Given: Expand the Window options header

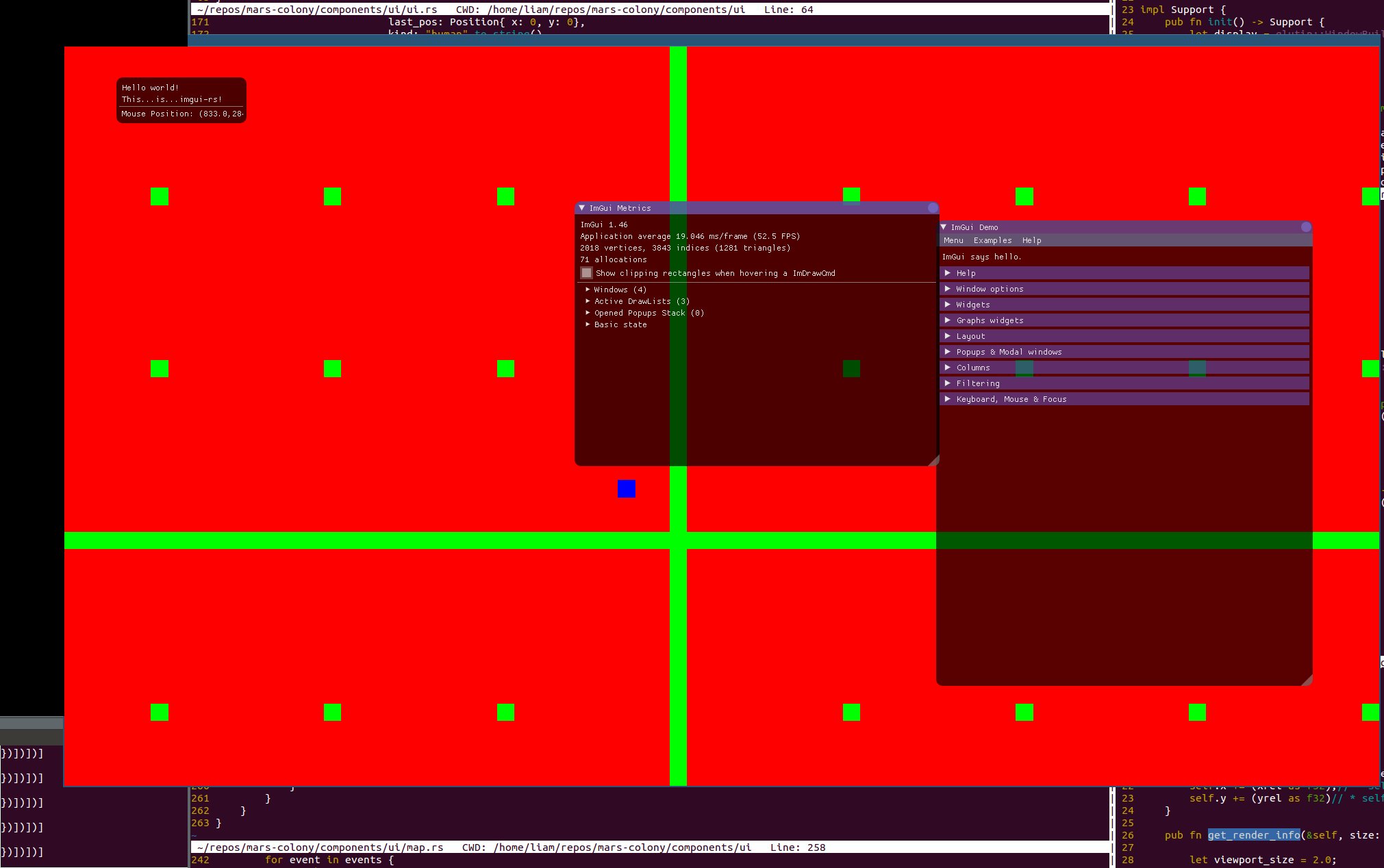Looking at the screenshot, I should point(989,289).
